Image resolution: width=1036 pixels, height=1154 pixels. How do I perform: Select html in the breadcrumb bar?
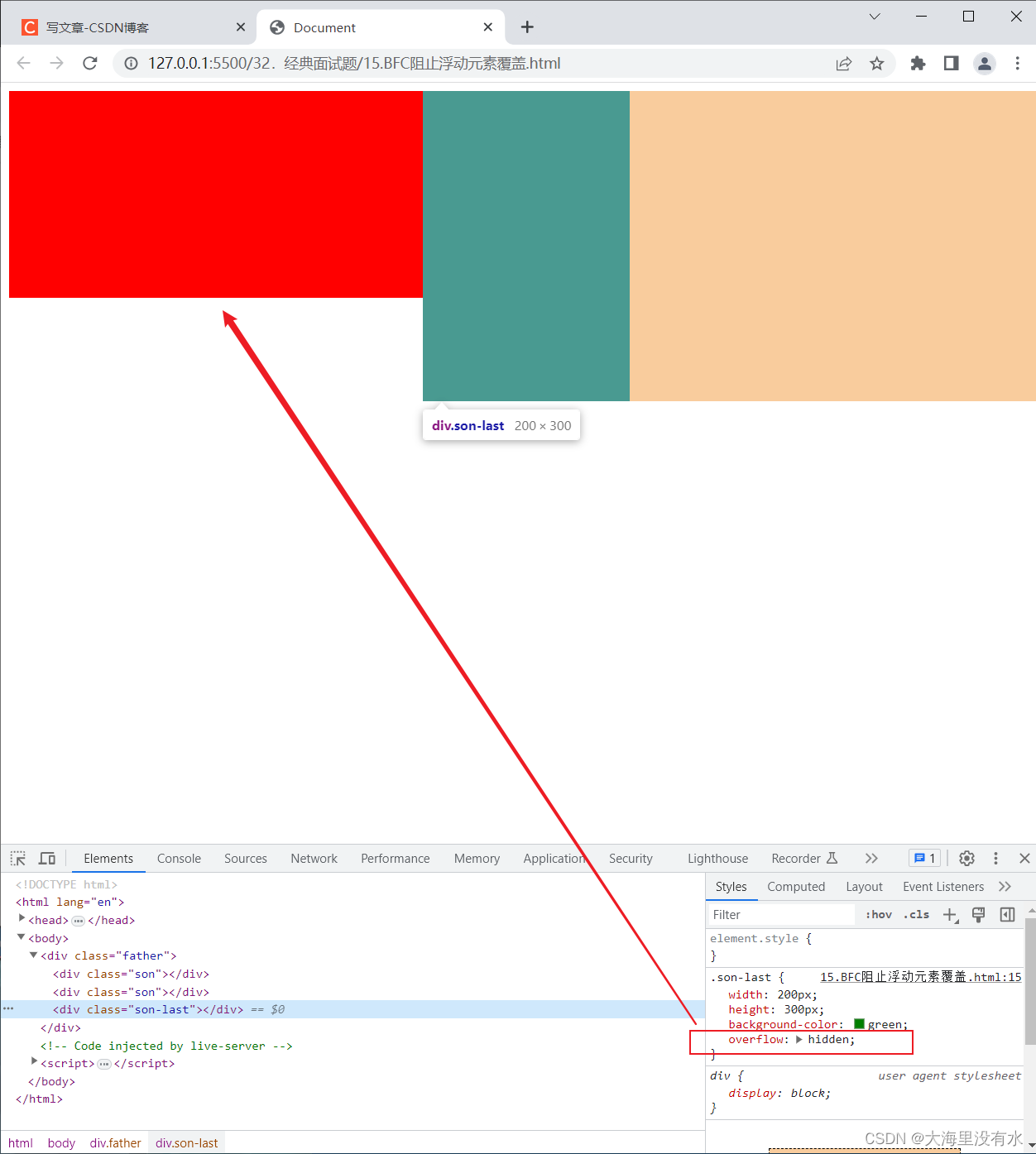(x=21, y=1143)
